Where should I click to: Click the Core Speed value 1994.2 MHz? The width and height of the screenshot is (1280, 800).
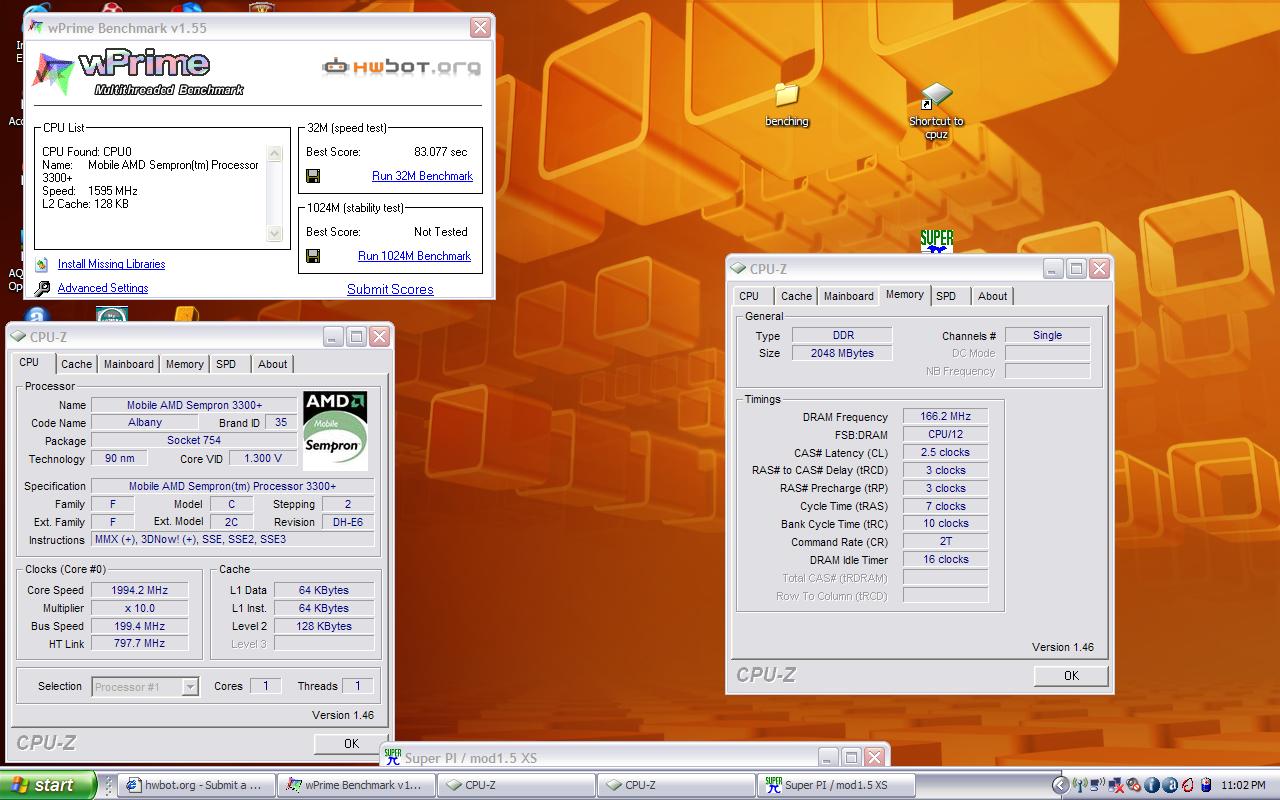[x=140, y=590]
